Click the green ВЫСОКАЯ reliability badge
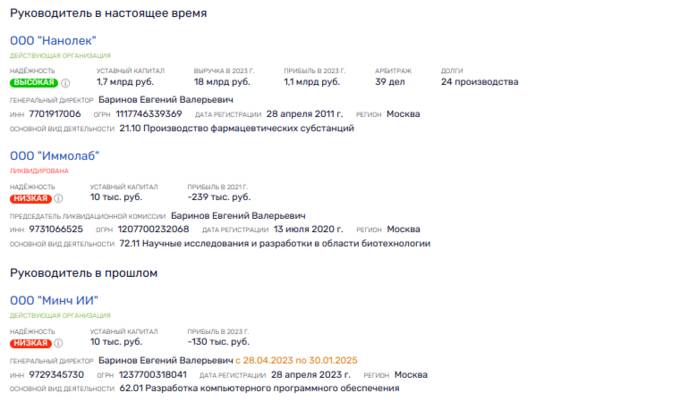The image size is (680, 401). (x=34, y=82)
